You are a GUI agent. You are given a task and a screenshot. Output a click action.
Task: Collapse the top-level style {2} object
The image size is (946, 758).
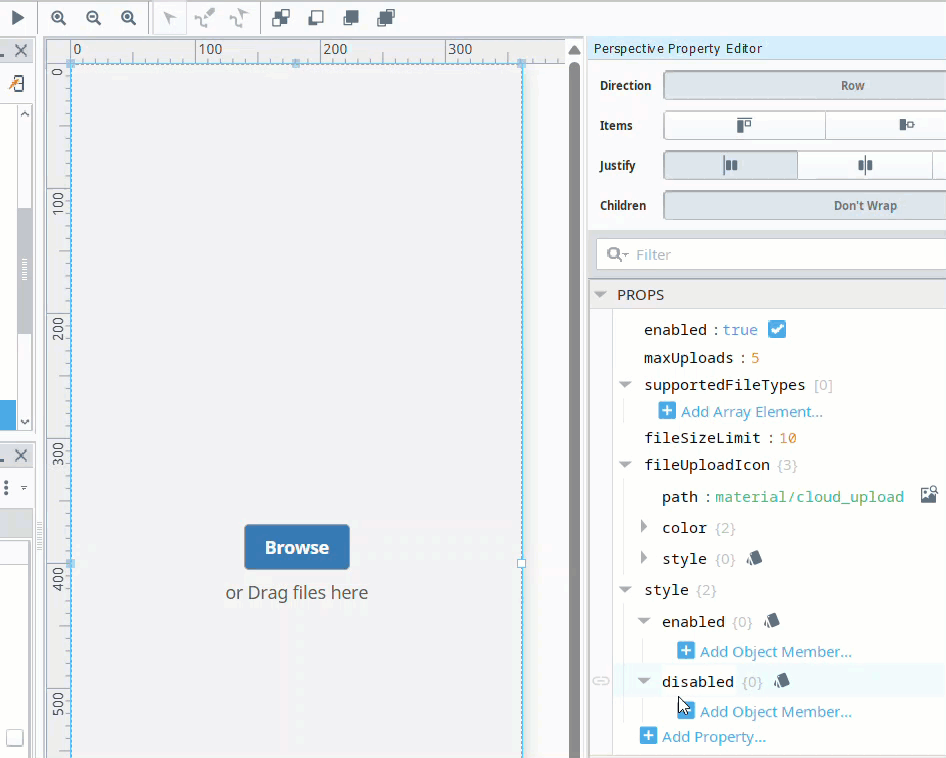(626, 590)
